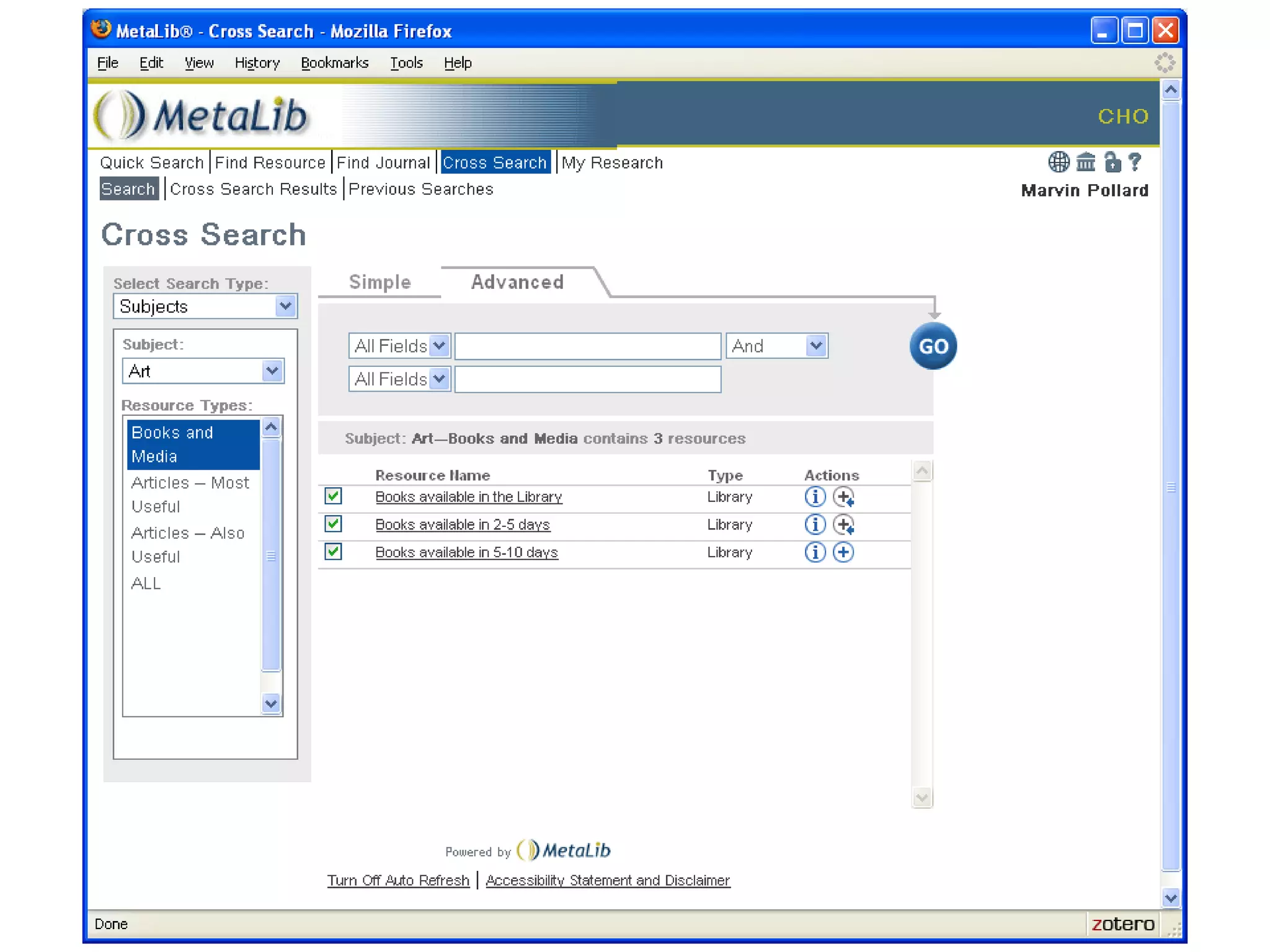Click the Resource Types list scrollbar thumb

coord(271,555)
